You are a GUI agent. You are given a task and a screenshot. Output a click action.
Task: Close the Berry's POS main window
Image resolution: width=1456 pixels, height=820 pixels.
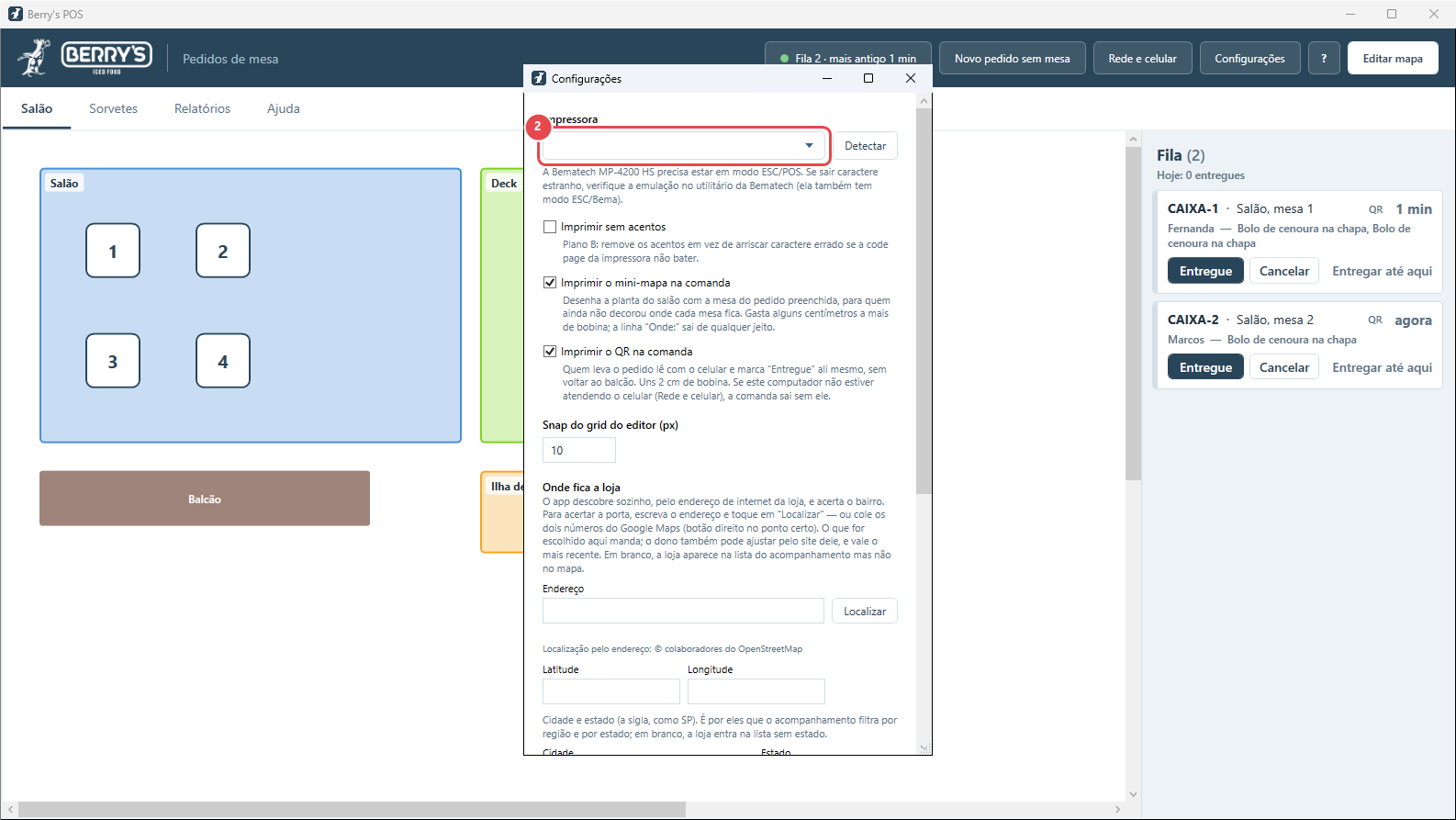coord(1434,14)
